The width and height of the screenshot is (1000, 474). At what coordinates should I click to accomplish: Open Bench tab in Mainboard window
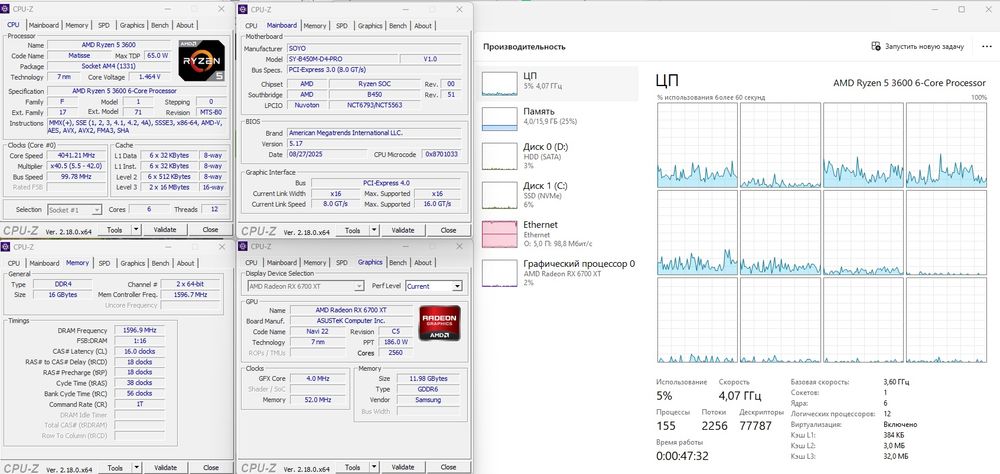coord(397,26)
